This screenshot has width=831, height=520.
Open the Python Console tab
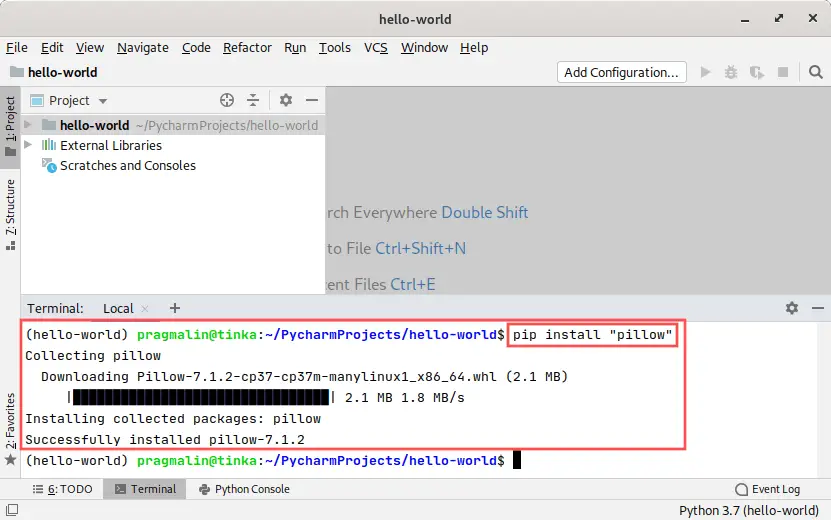tap(244, 489)
